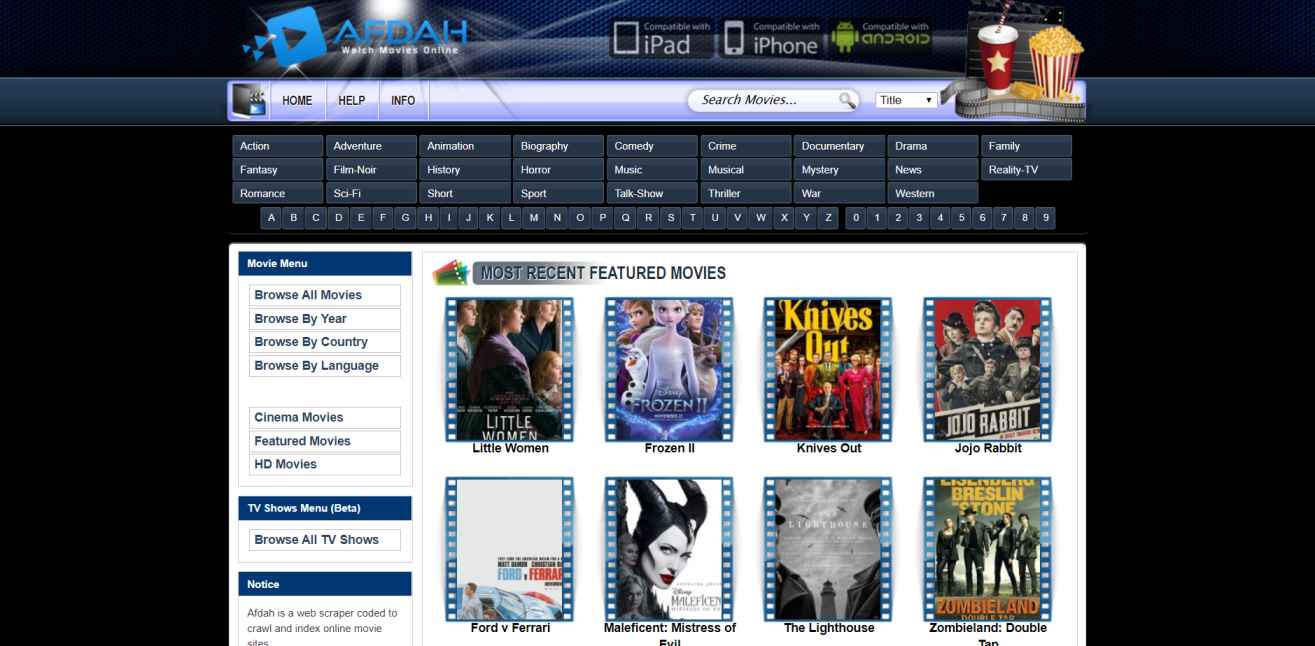Select the Fantasy genre
1315x646 pixels.
278,170
